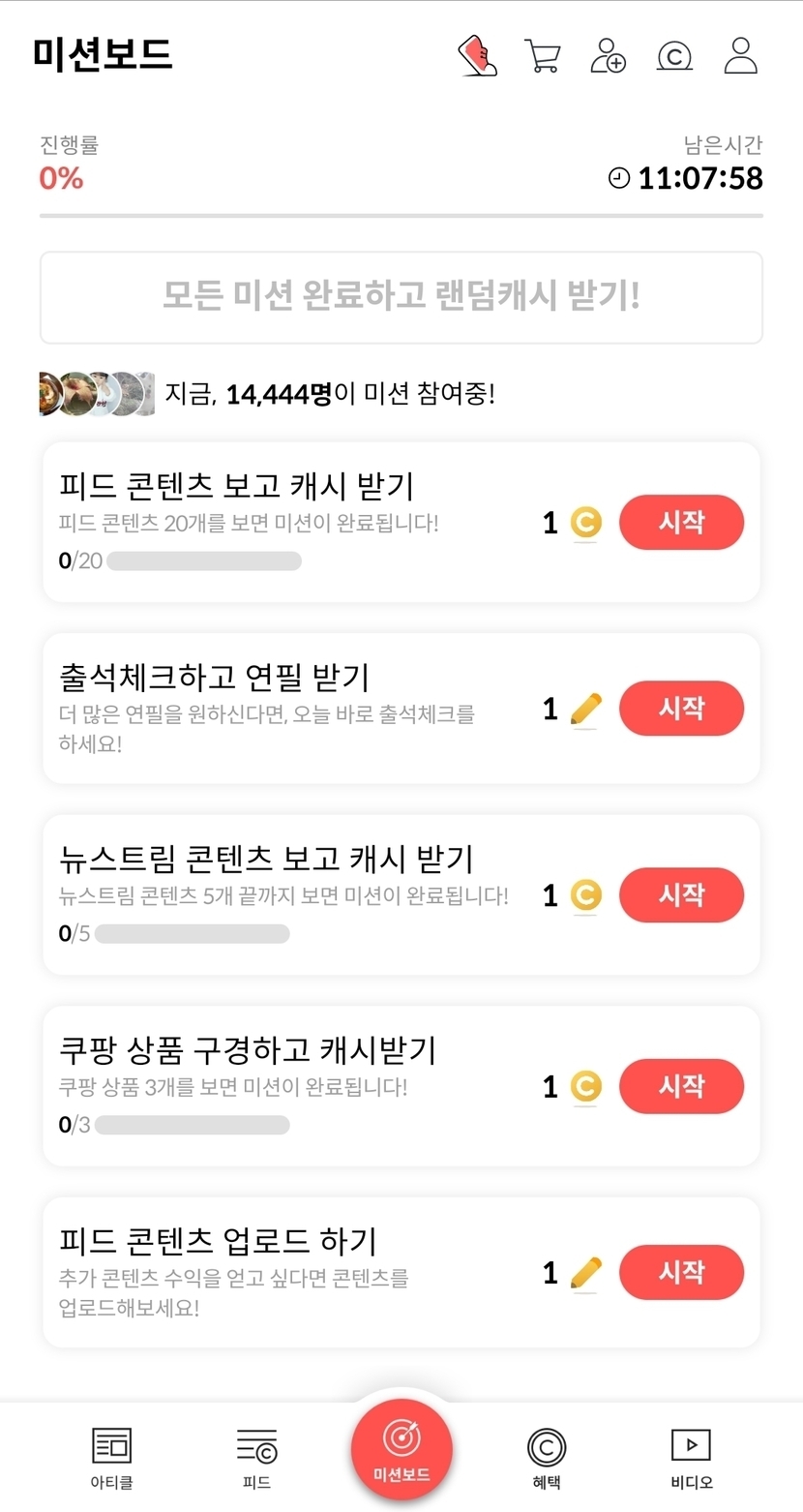The image size is (803, 1512).
Task: Switch to the 피드 tab
Action: (x=256, y=1456)
